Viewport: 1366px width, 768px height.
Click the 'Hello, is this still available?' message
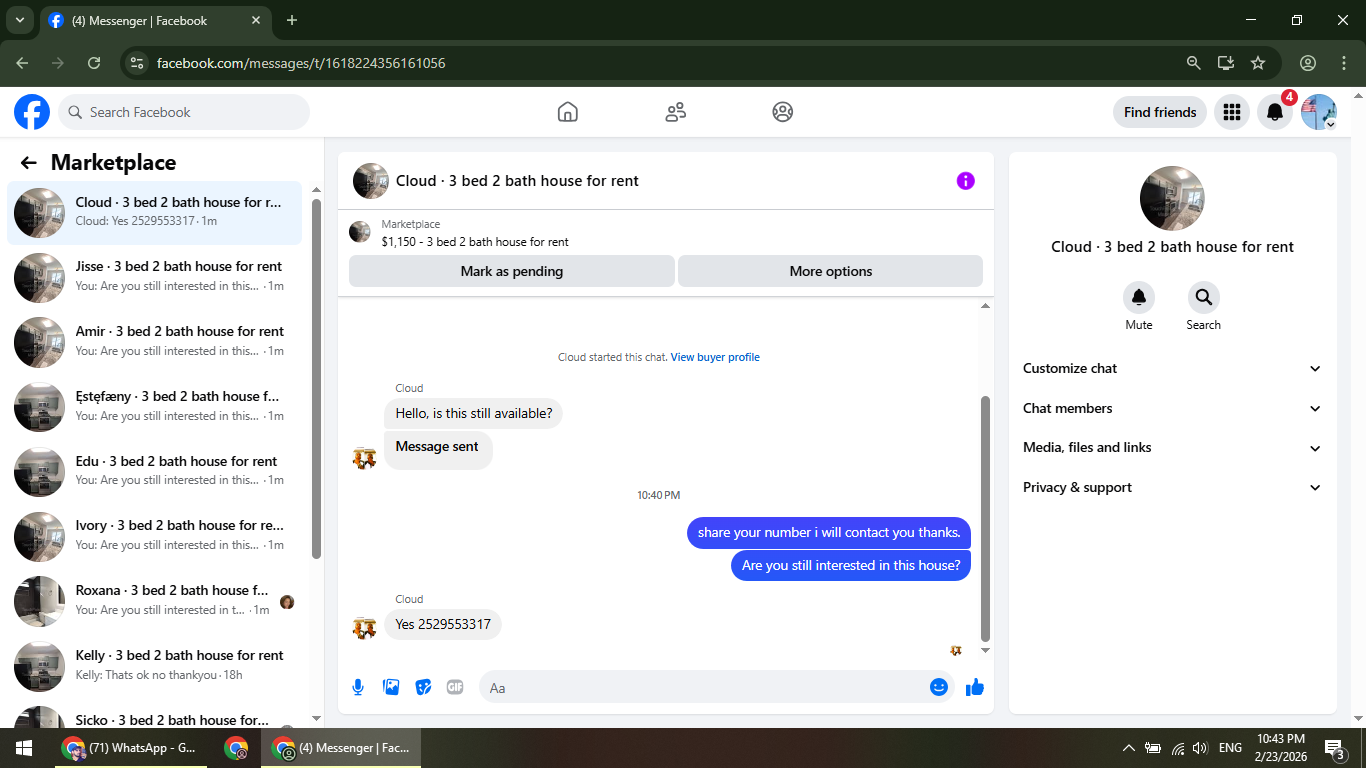pos(473,413)
